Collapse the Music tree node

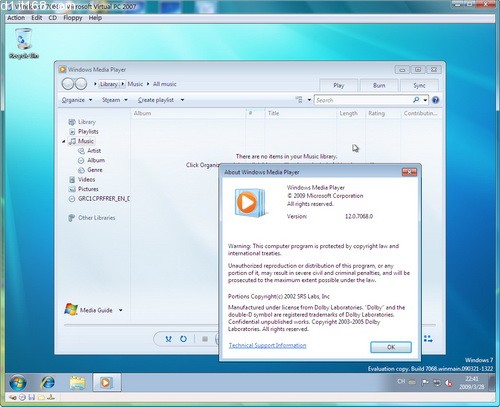pyautogui.click(x=64, y=142)
